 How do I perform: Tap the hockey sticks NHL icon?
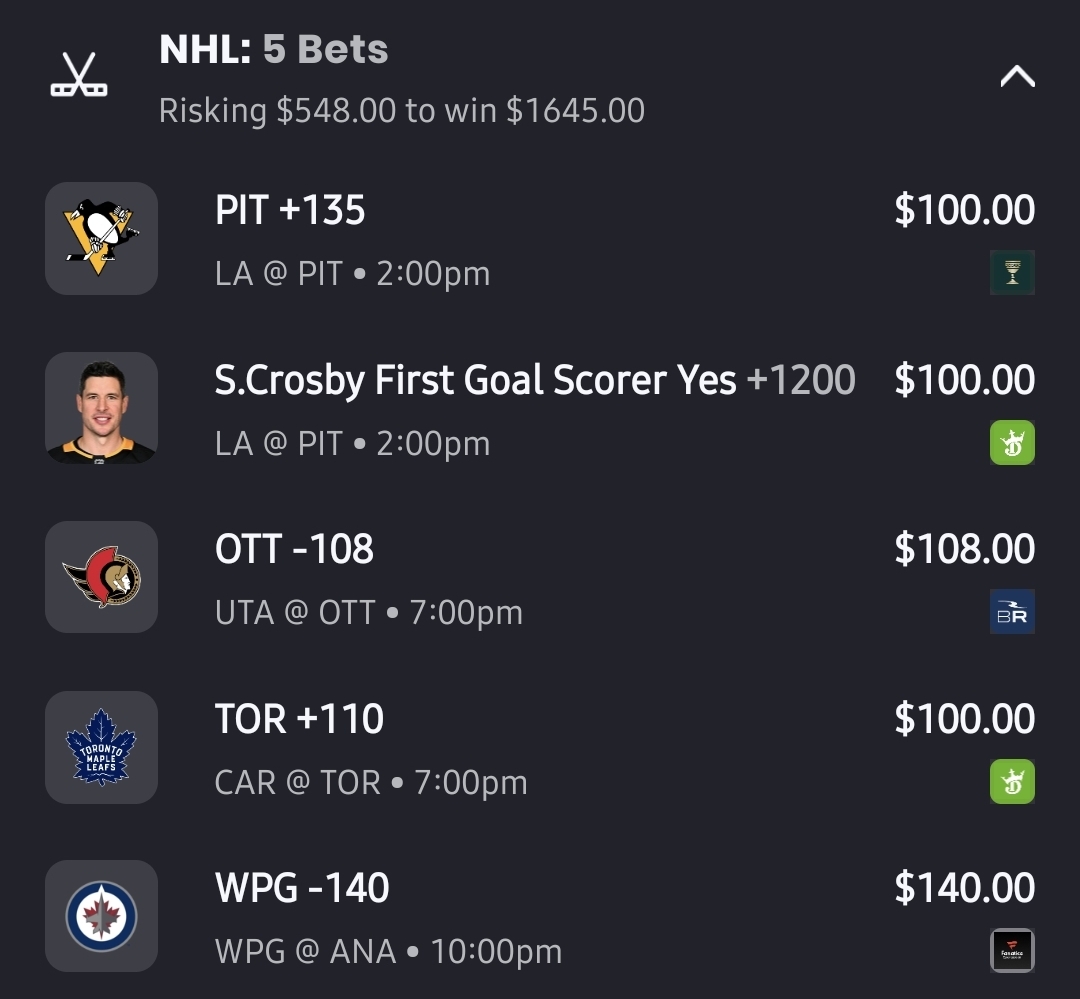tap(79, 76)
